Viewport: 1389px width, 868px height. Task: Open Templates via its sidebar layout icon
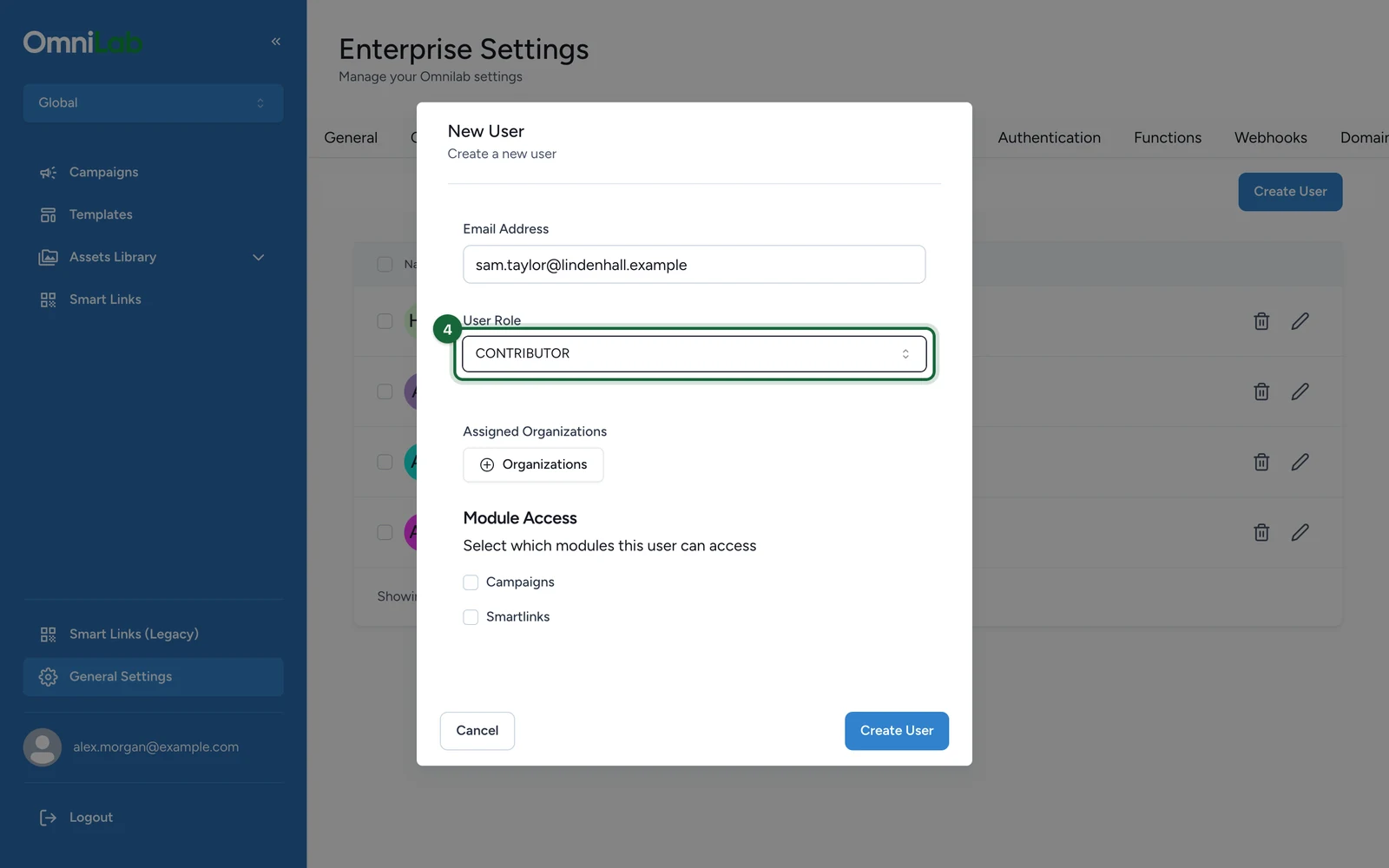point(48,215)
